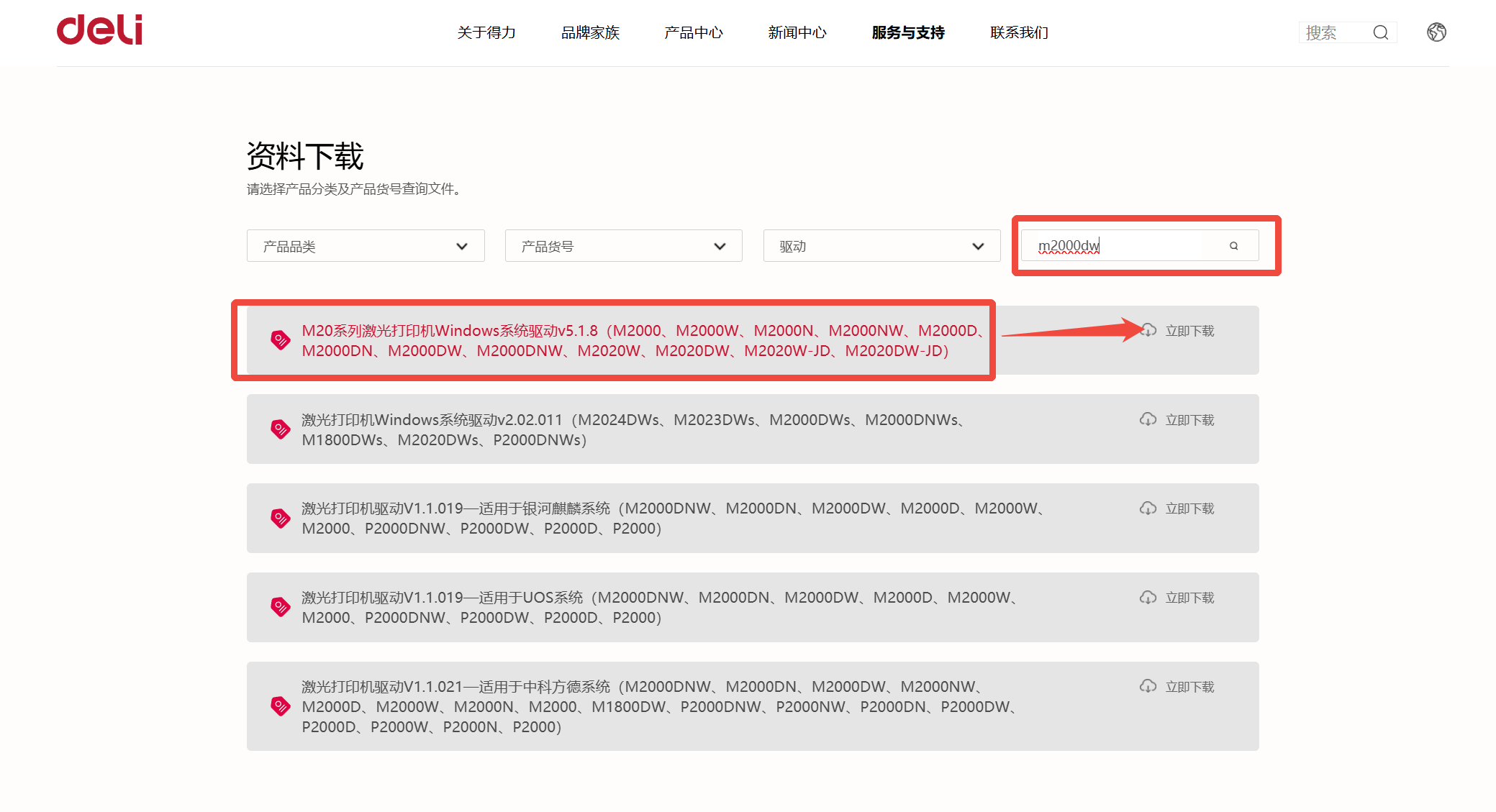Click 立即下载 for v2.02.011 Windows driver
This screenshot has width=1496, height=812.
coord(1189,420)
